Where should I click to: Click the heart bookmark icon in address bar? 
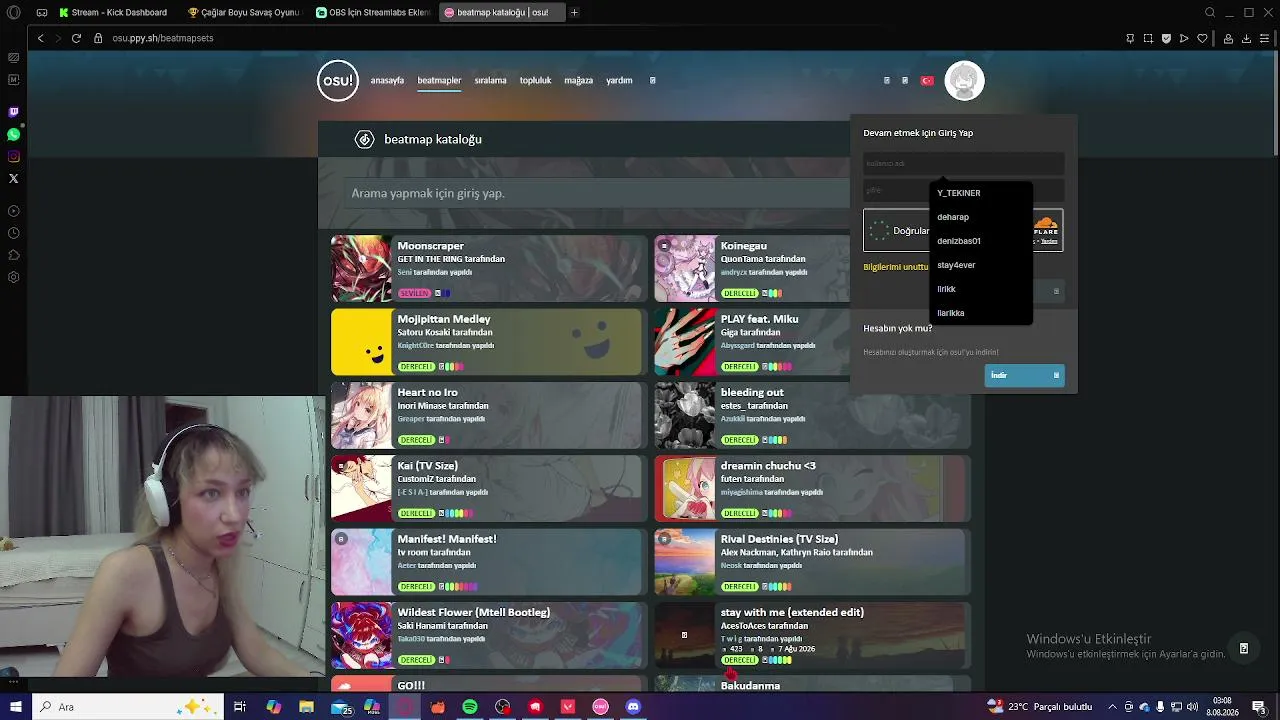1203,38
